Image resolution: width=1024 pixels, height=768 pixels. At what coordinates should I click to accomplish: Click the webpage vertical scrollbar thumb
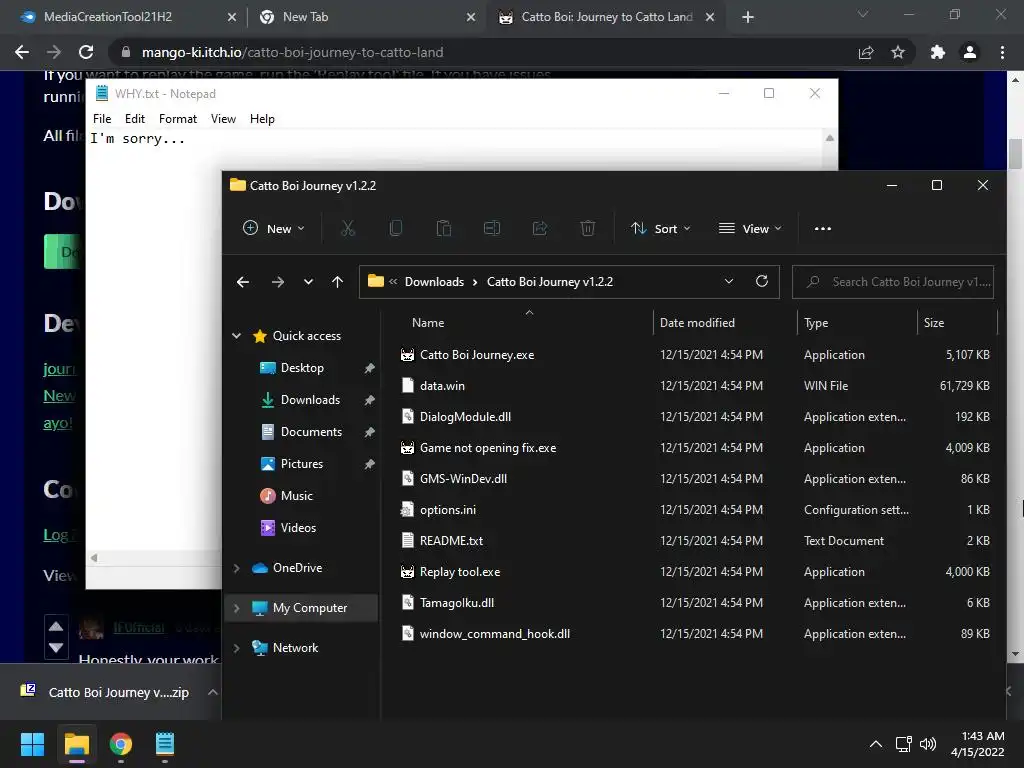[1015, 155]
